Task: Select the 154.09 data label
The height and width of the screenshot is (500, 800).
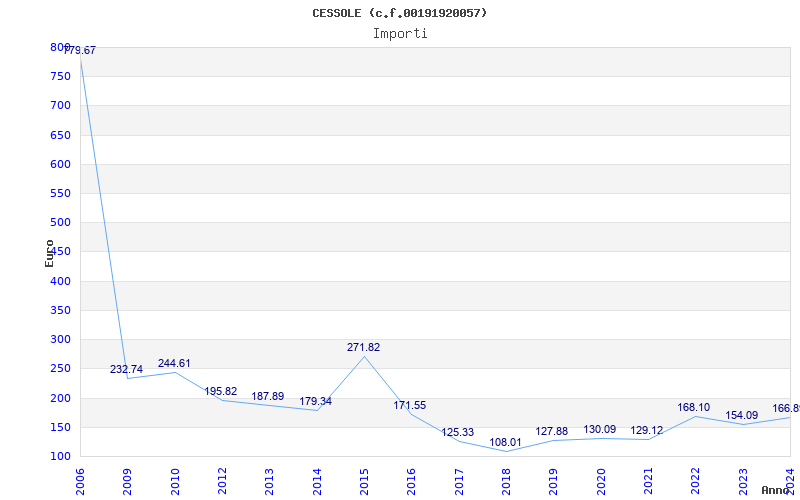Action: point(742,416)
